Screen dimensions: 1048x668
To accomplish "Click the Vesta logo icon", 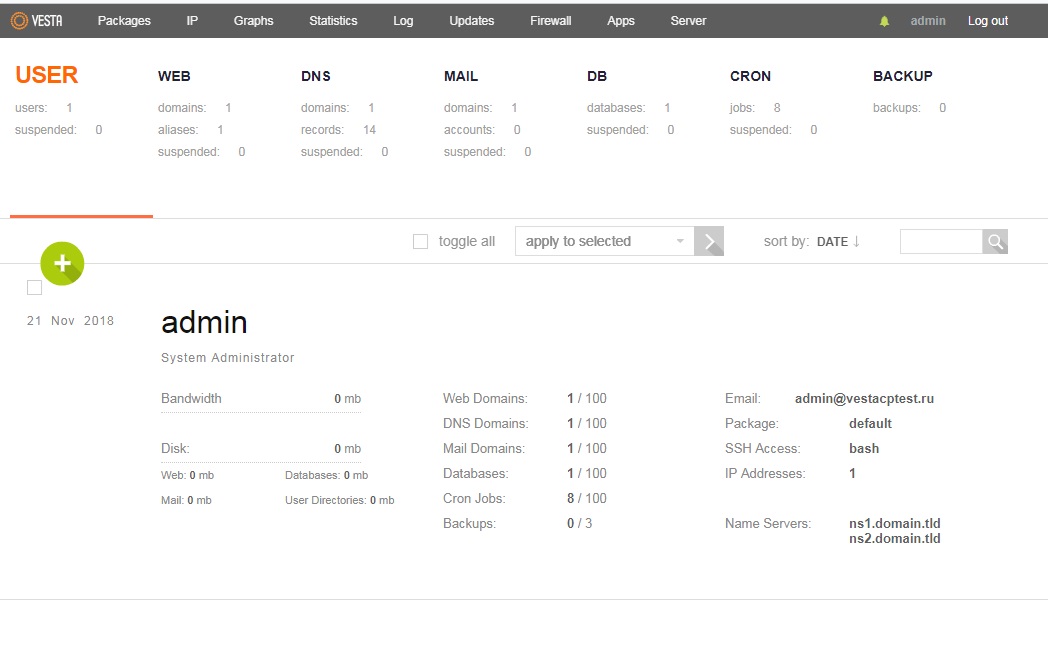I will (19, 21).
